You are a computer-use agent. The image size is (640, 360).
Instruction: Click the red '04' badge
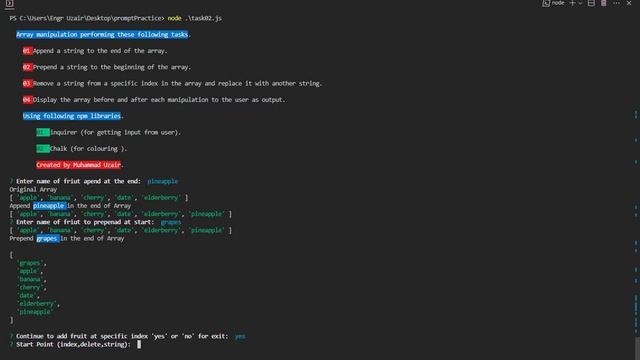27,100
